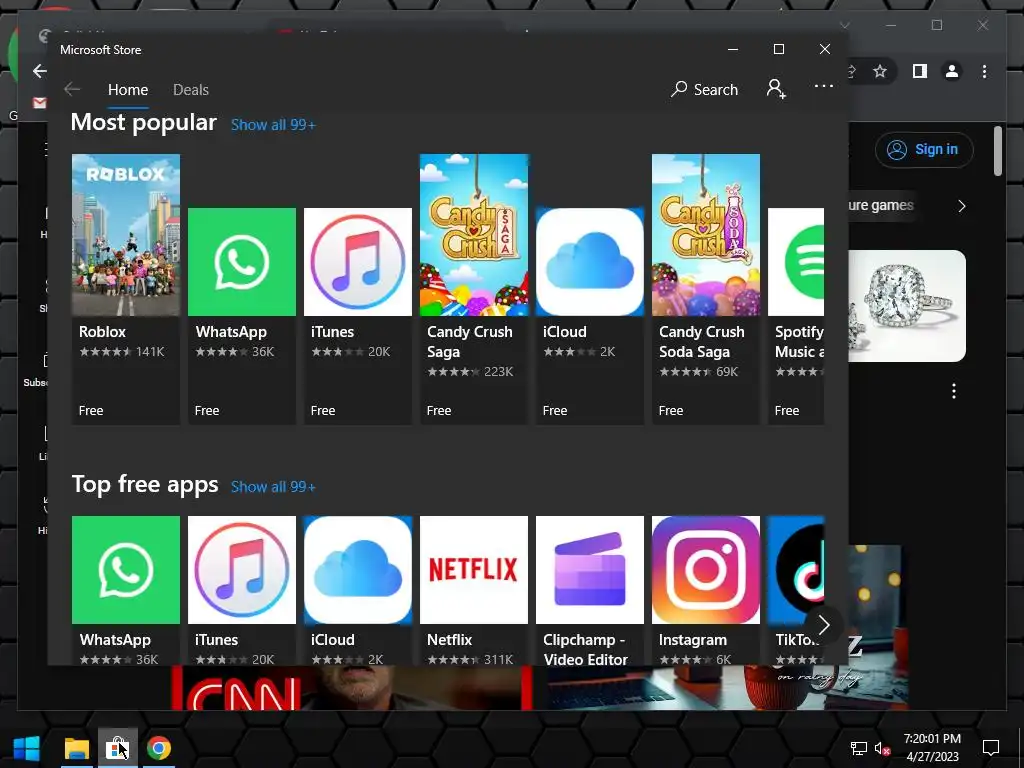Open Instagram icon in Top free apps

706,569
